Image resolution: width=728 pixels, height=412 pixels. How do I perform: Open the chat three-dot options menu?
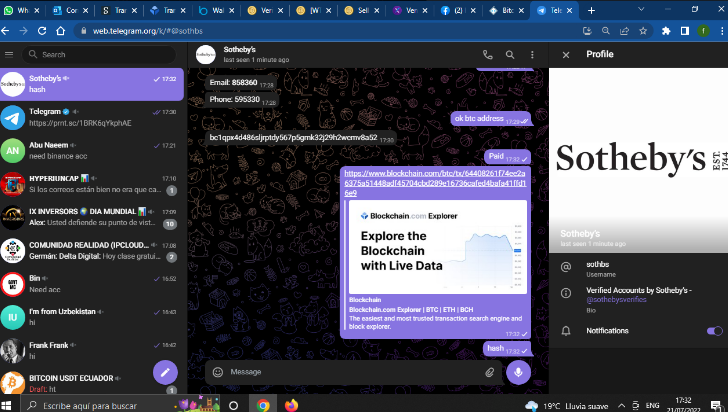(532, 55)
